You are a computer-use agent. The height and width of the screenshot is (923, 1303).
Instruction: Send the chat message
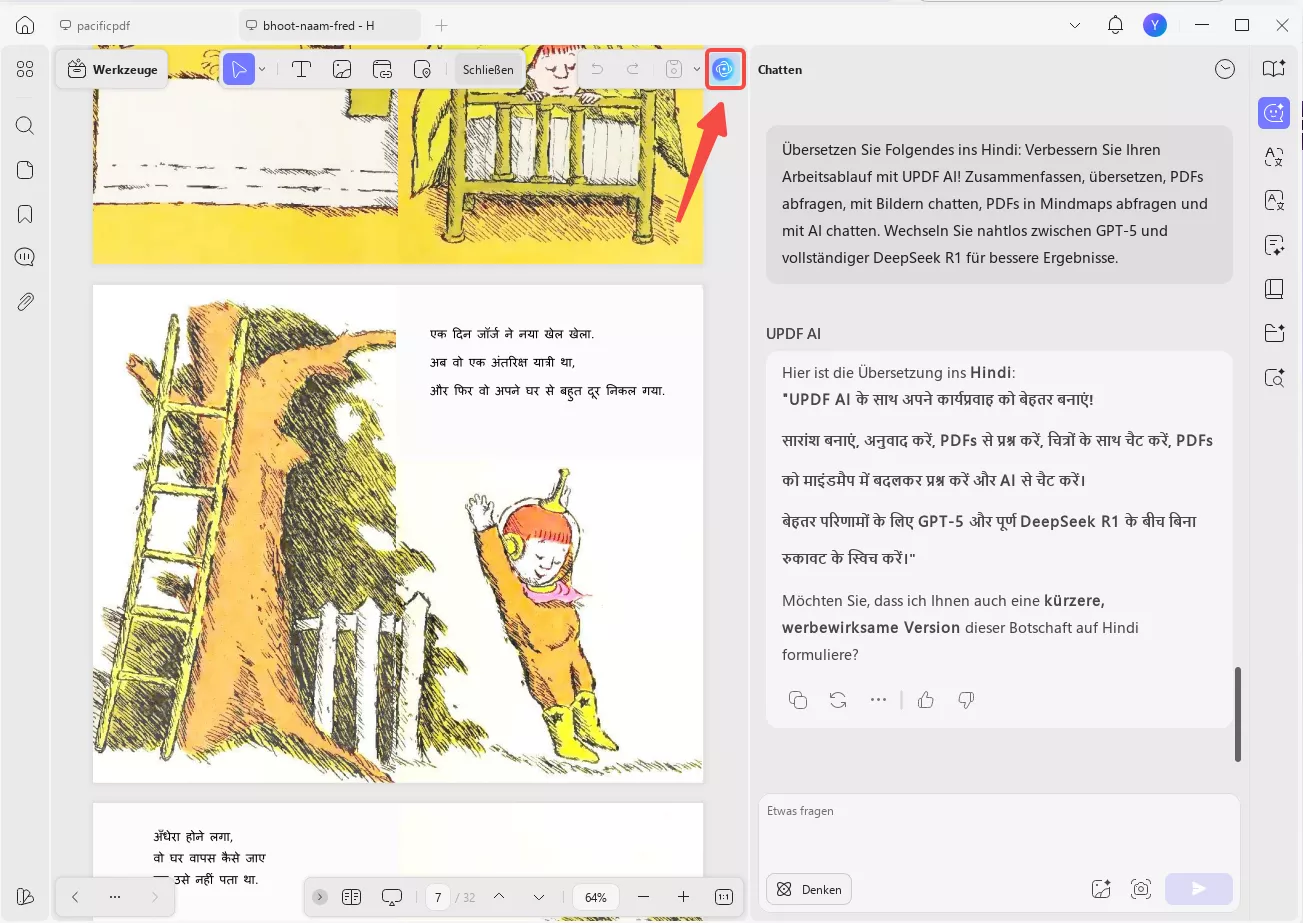(1199, 889)
